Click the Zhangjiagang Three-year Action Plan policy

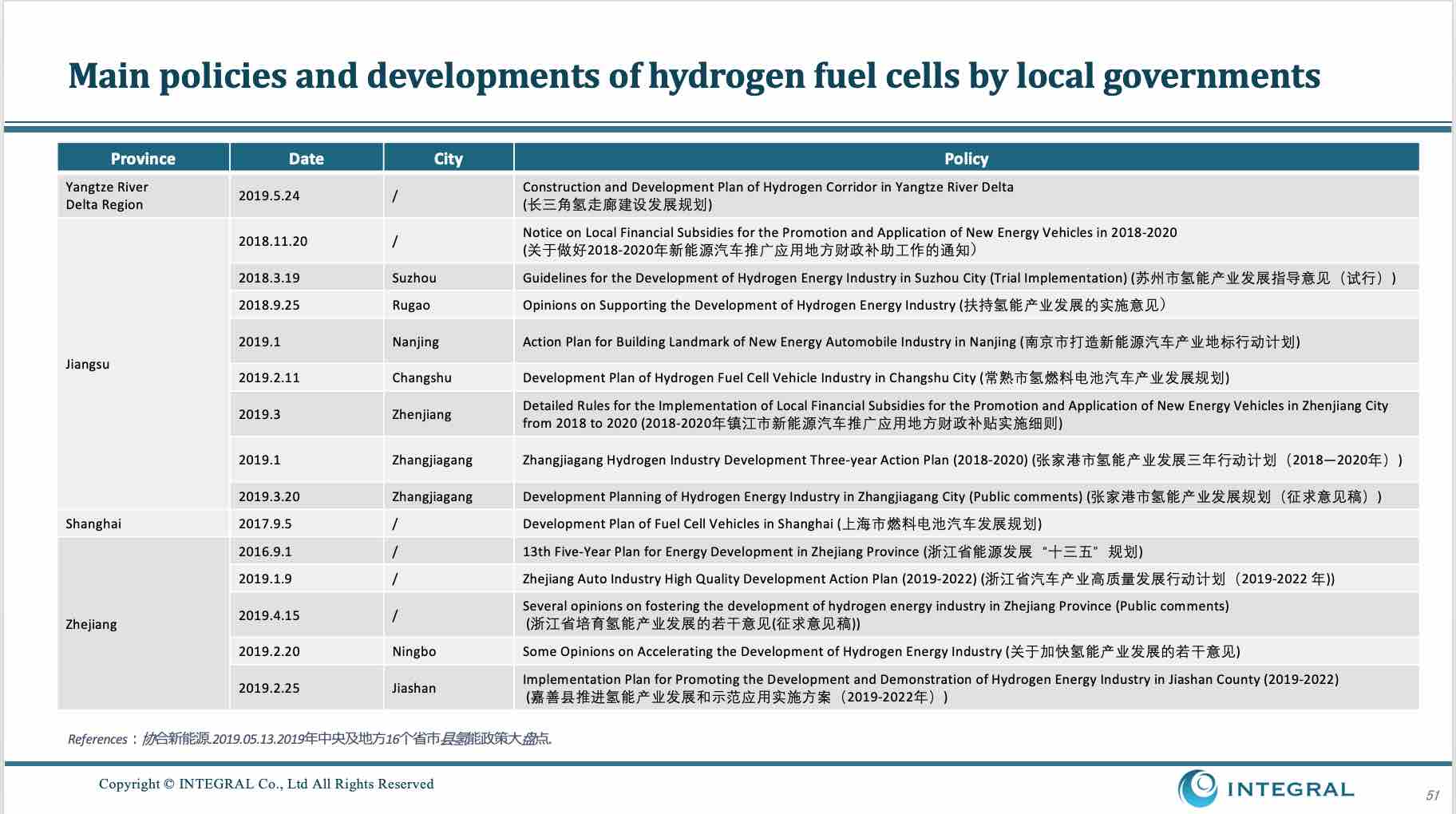pos(962,460)
